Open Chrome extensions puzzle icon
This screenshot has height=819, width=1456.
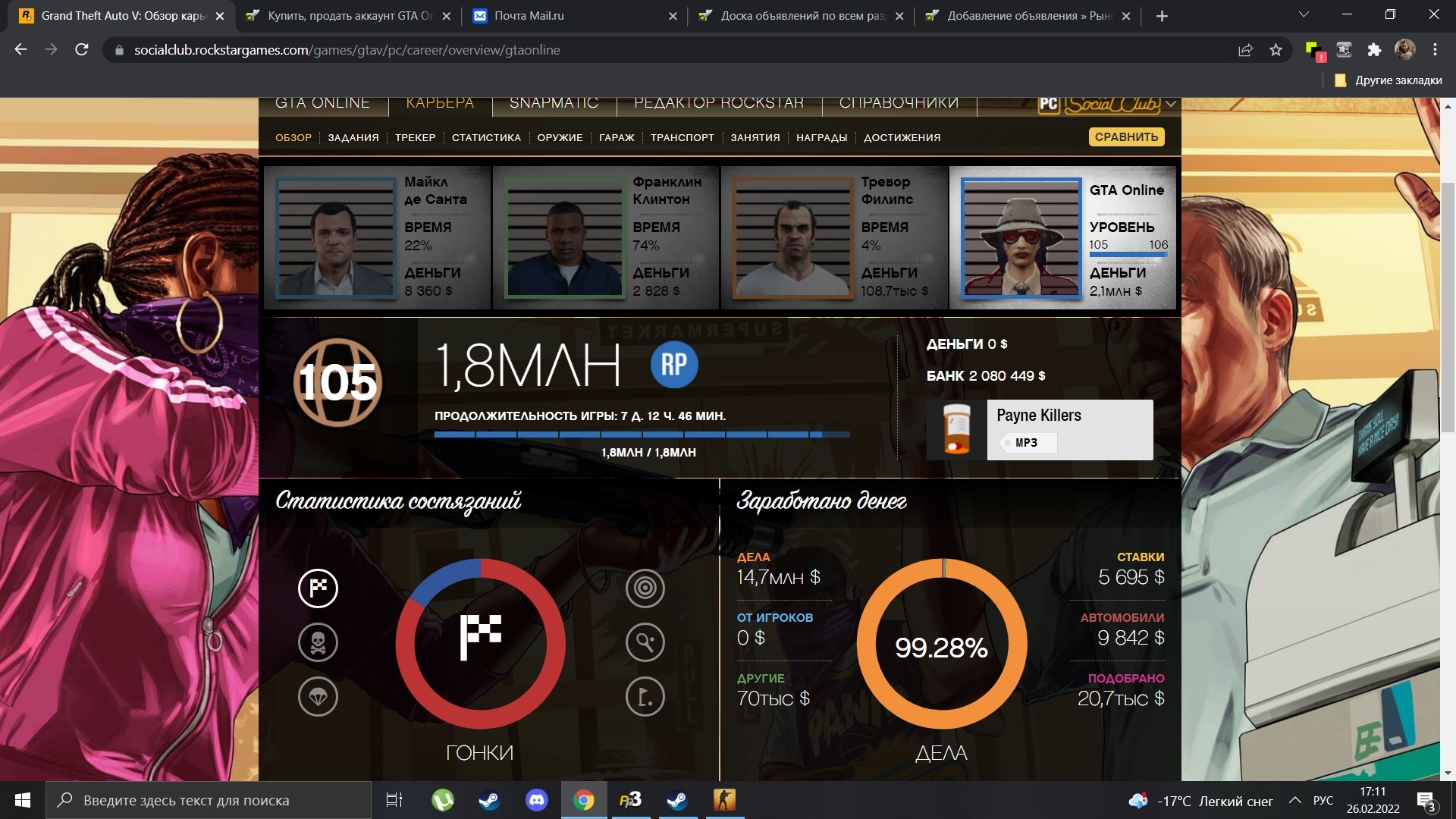[1374, 50]
